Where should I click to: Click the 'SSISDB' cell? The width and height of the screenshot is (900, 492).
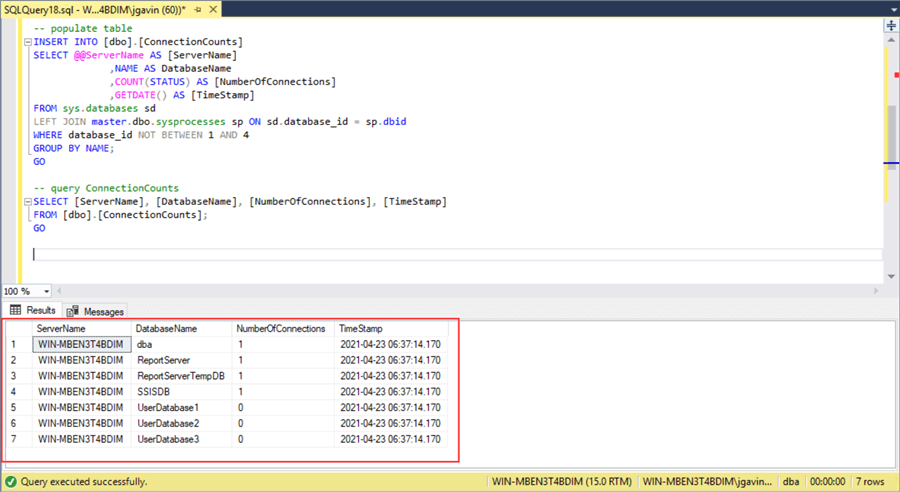point(181,392)
